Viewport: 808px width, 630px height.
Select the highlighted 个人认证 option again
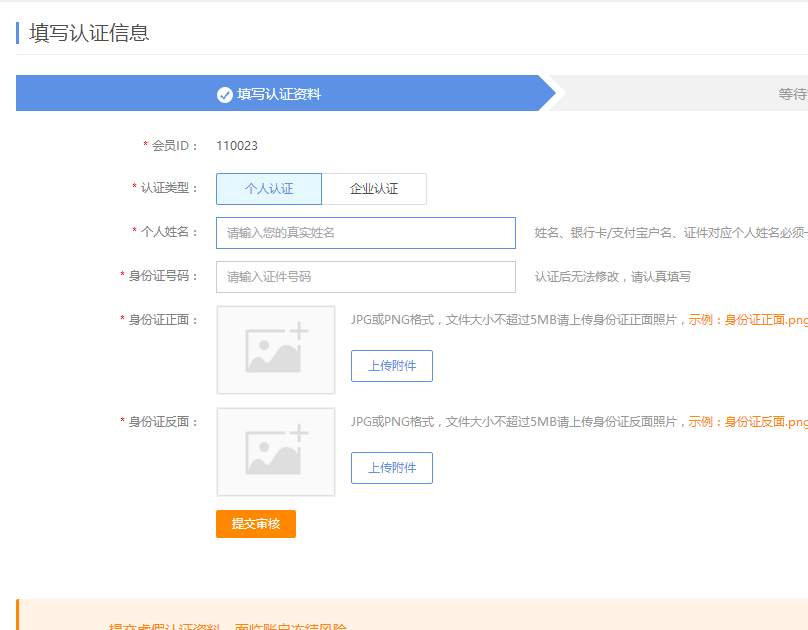click(x=268, y=188)
